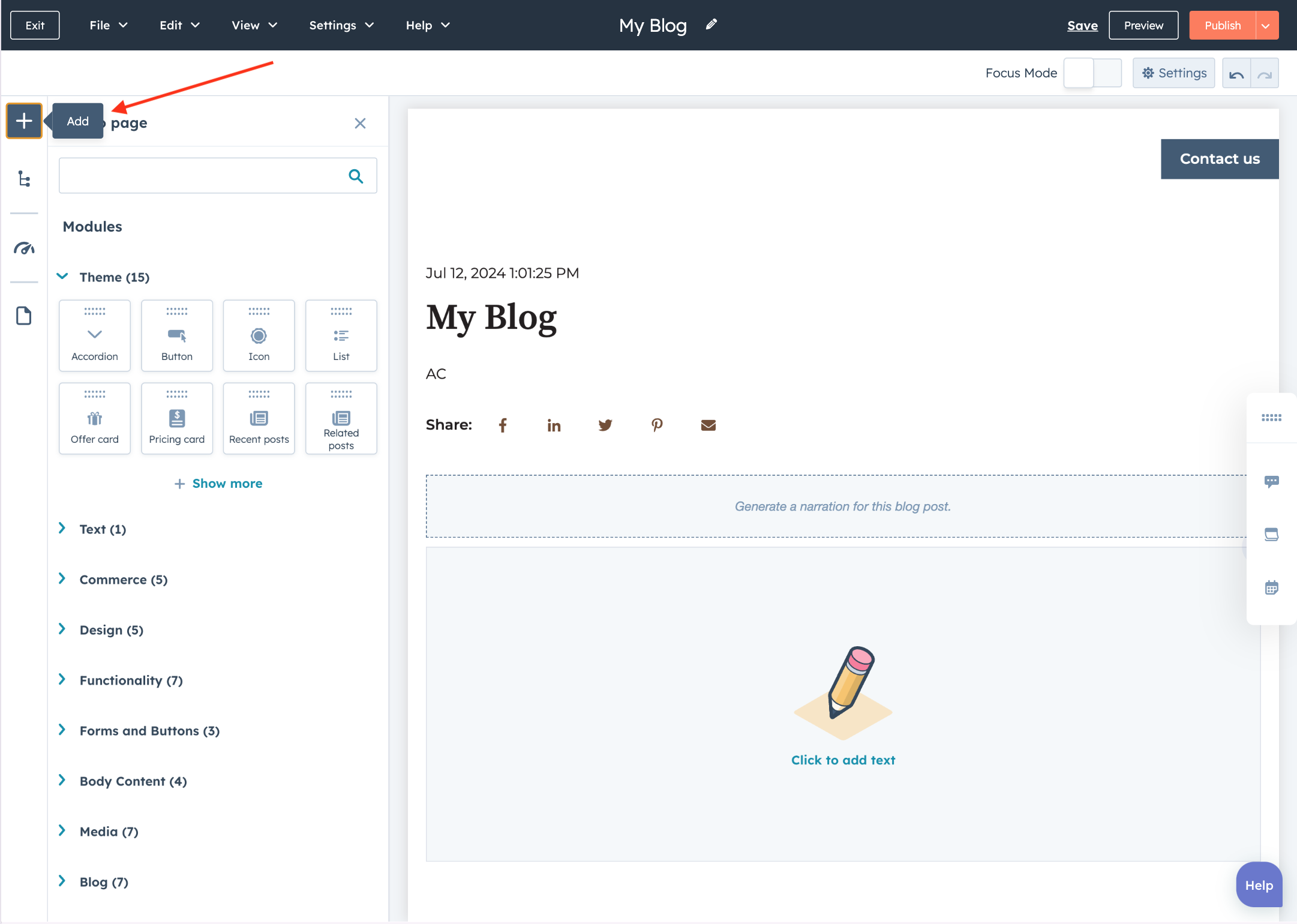The image size is (1297, 924).
Task: Share via the email envelope icon
Action: [708, 425]
